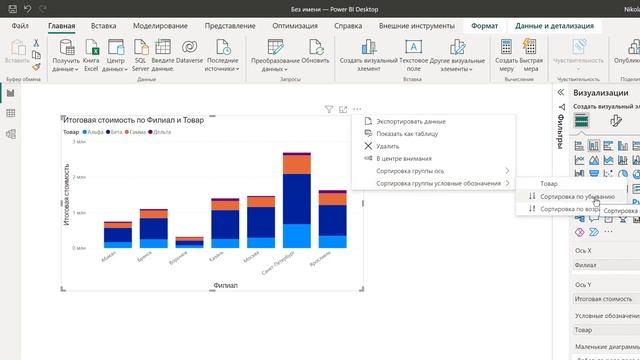Expand the Сортировка группы ось submenu

[x=434, y=171]
